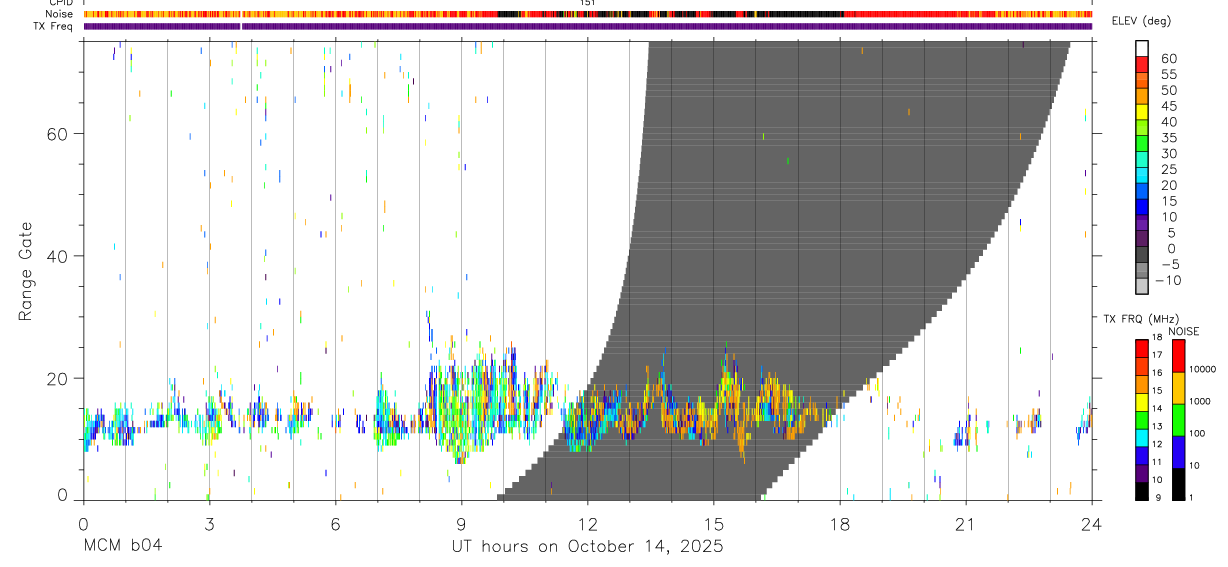Click the x-axis tick label '15'

713,524
